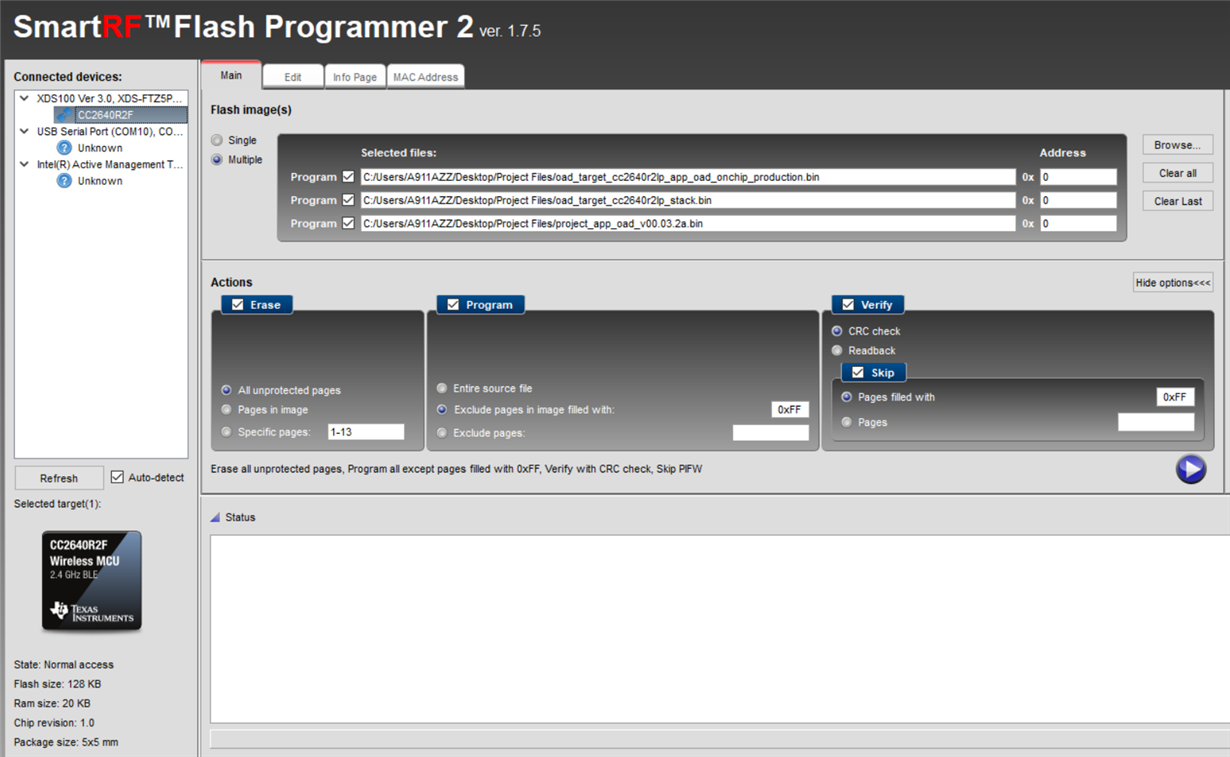This screenshot has width=1230, height=757.
Task: Toggle the Verify action checkbox
Action: pyautogui.click(x=848, y=305)
